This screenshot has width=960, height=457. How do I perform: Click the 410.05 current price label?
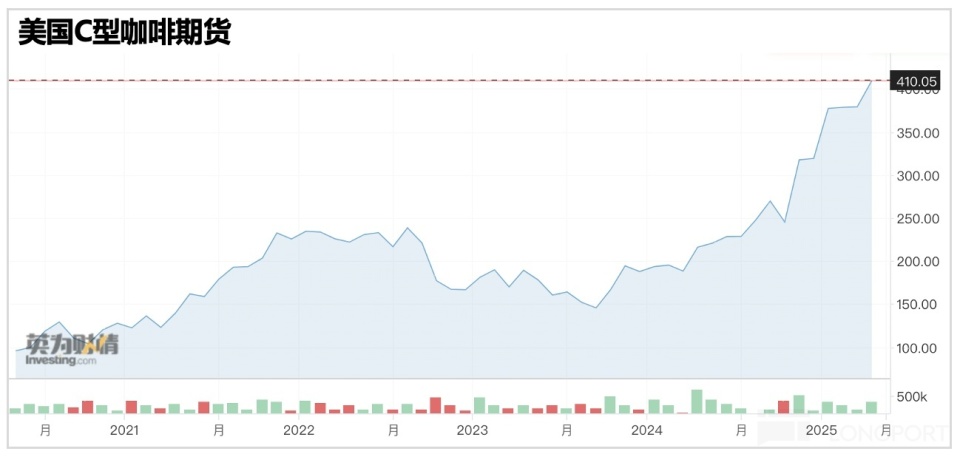pos(914,81)
